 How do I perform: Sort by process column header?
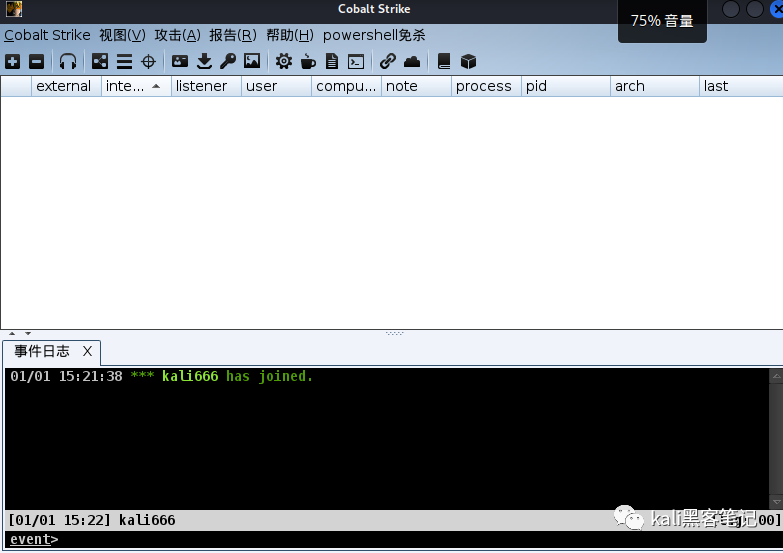pos(486,86)
